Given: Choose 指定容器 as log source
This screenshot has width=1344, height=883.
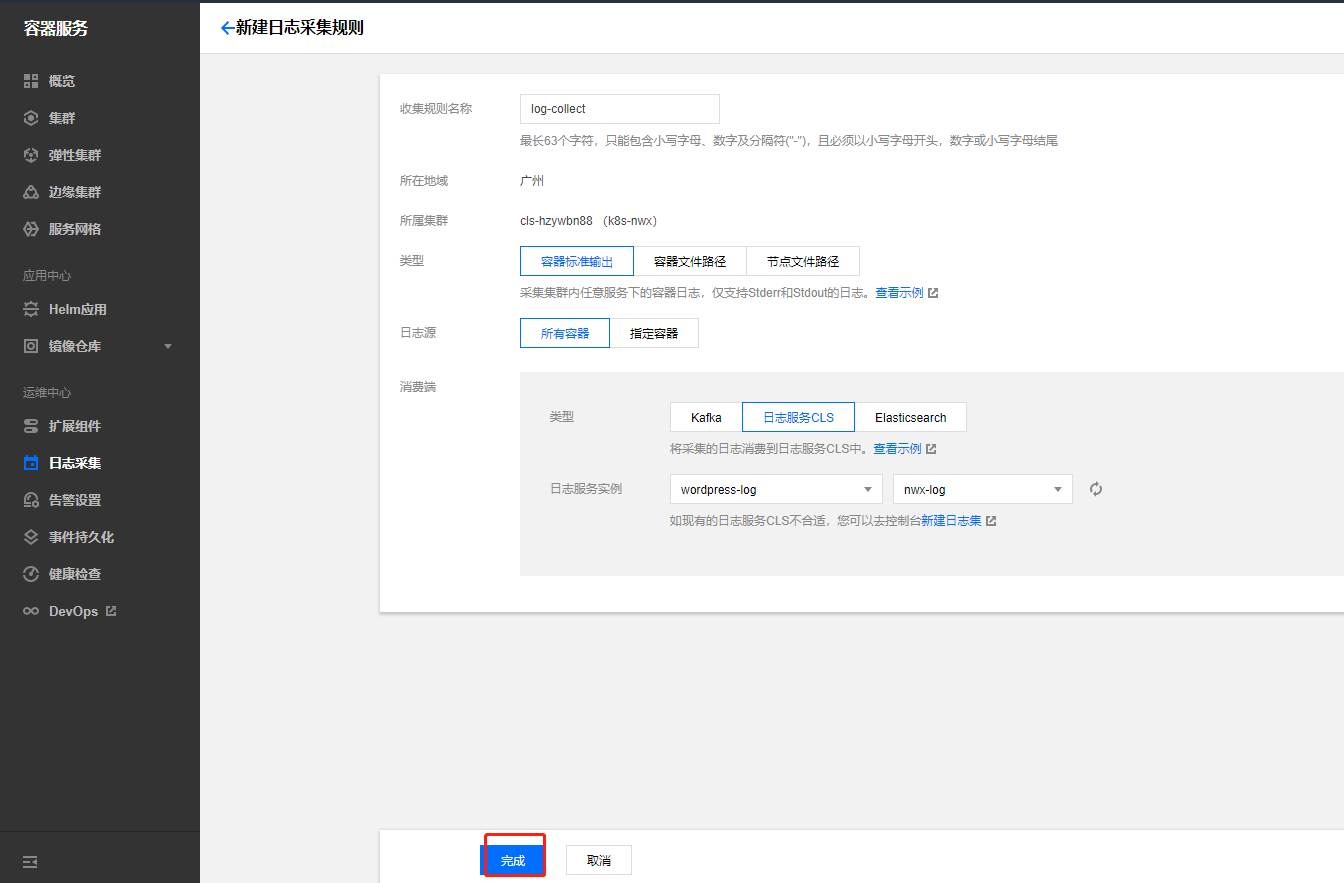Looking at the screenshot, I should 654,333.
